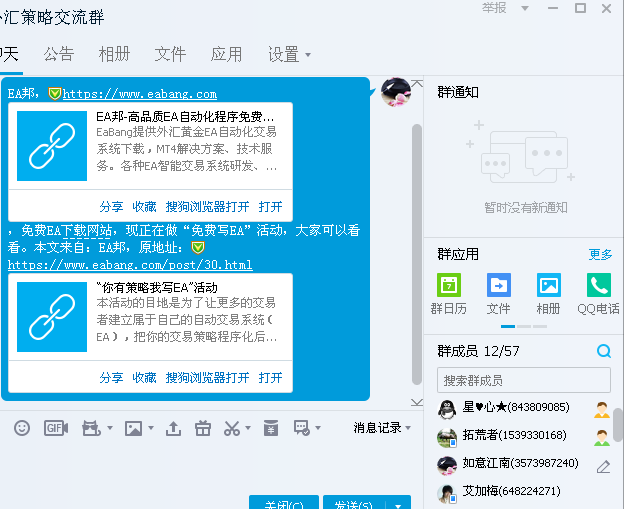Image resolution: width=633 pixels, height=509 pixels.
Task: Click 星♥心★ penguin avatar
Action: 447,409
